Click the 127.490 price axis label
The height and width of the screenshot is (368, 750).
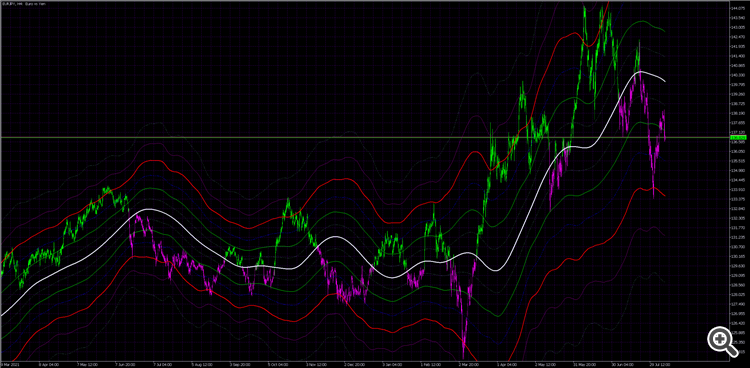tap(737, 304)
